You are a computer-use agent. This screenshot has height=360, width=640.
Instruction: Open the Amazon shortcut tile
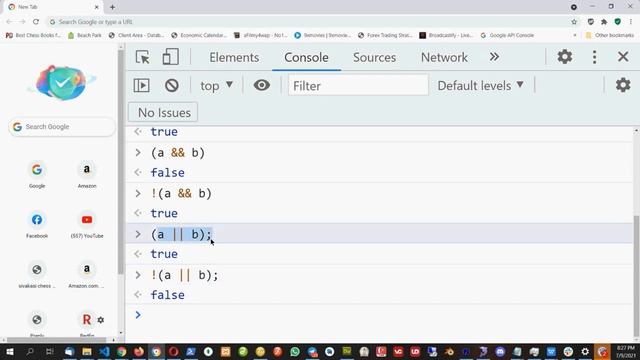click(x=87, y=175)
